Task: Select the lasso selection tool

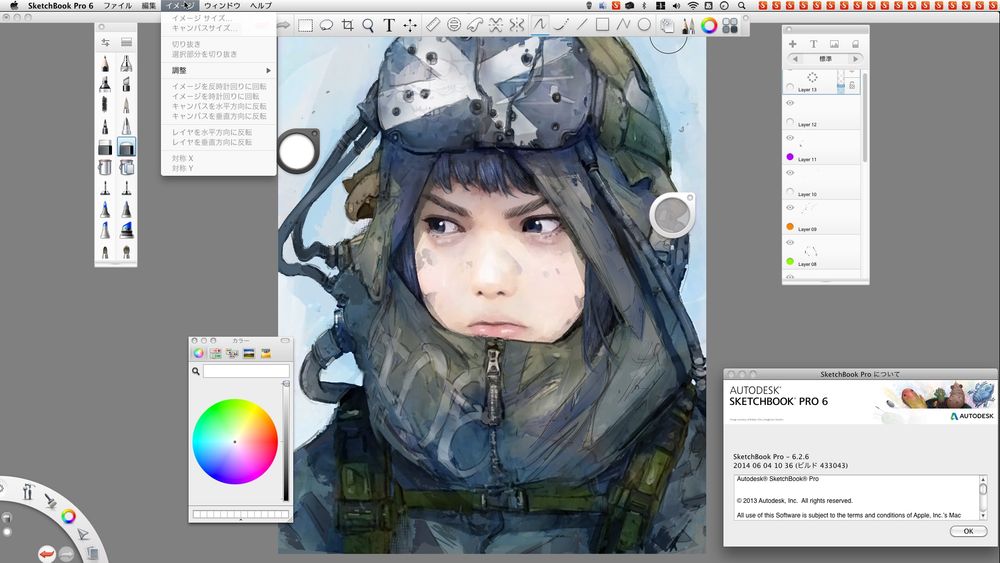Action: coord(326,25)
